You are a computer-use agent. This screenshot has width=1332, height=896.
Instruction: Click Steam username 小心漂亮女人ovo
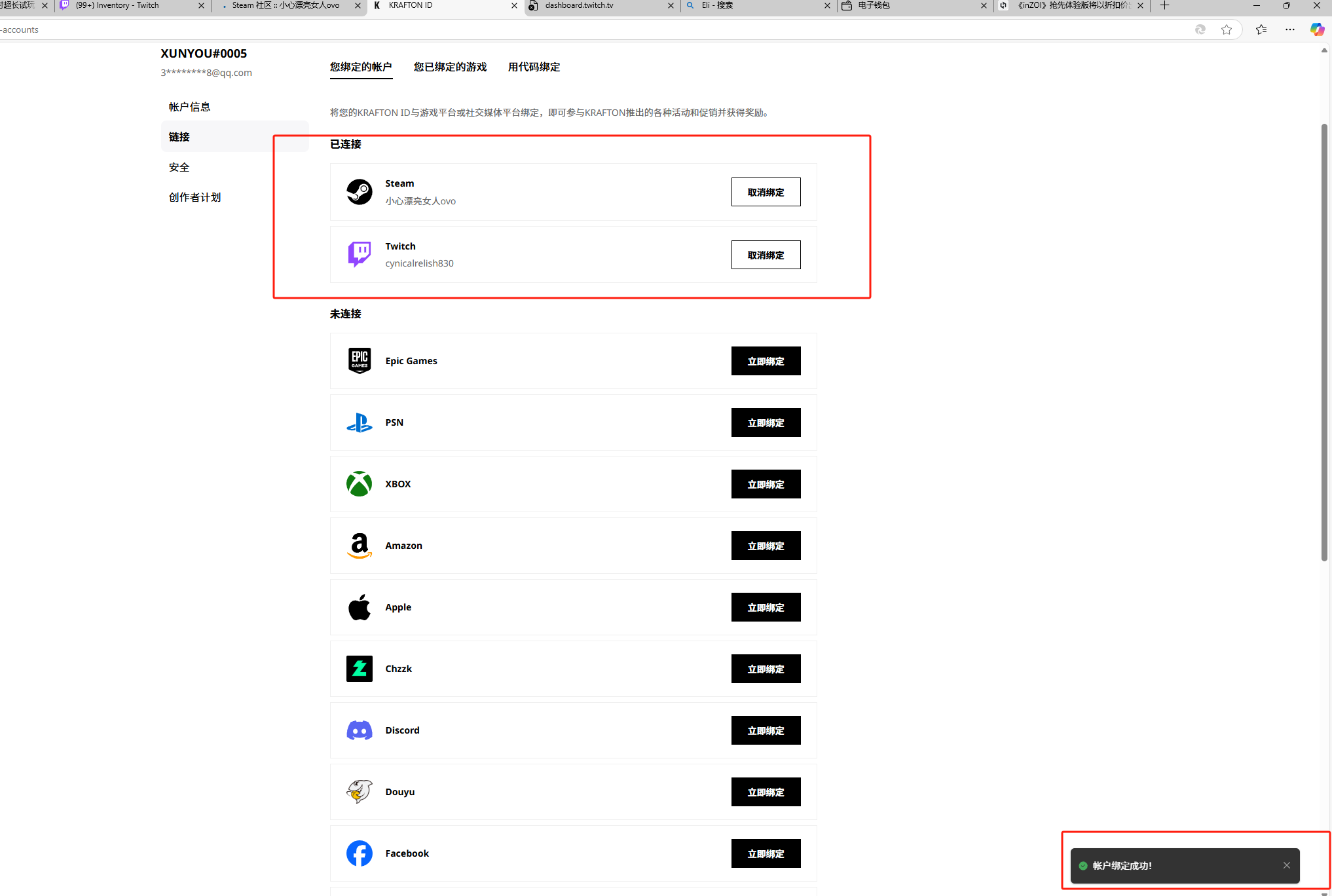(420, 201)
